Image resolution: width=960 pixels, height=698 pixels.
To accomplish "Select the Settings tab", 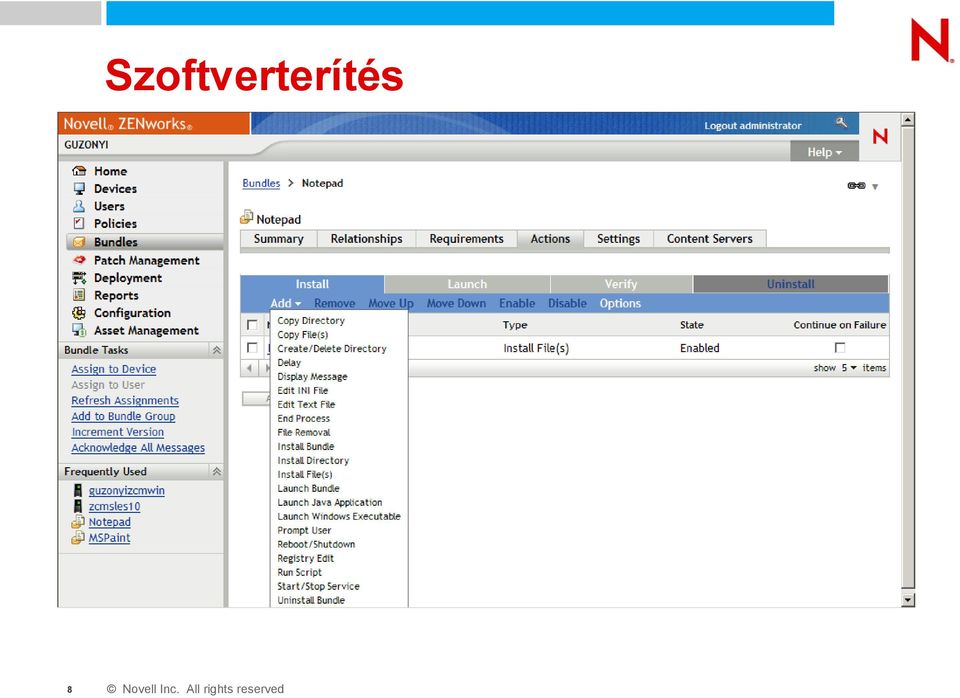I will click(x=618, y=239).
